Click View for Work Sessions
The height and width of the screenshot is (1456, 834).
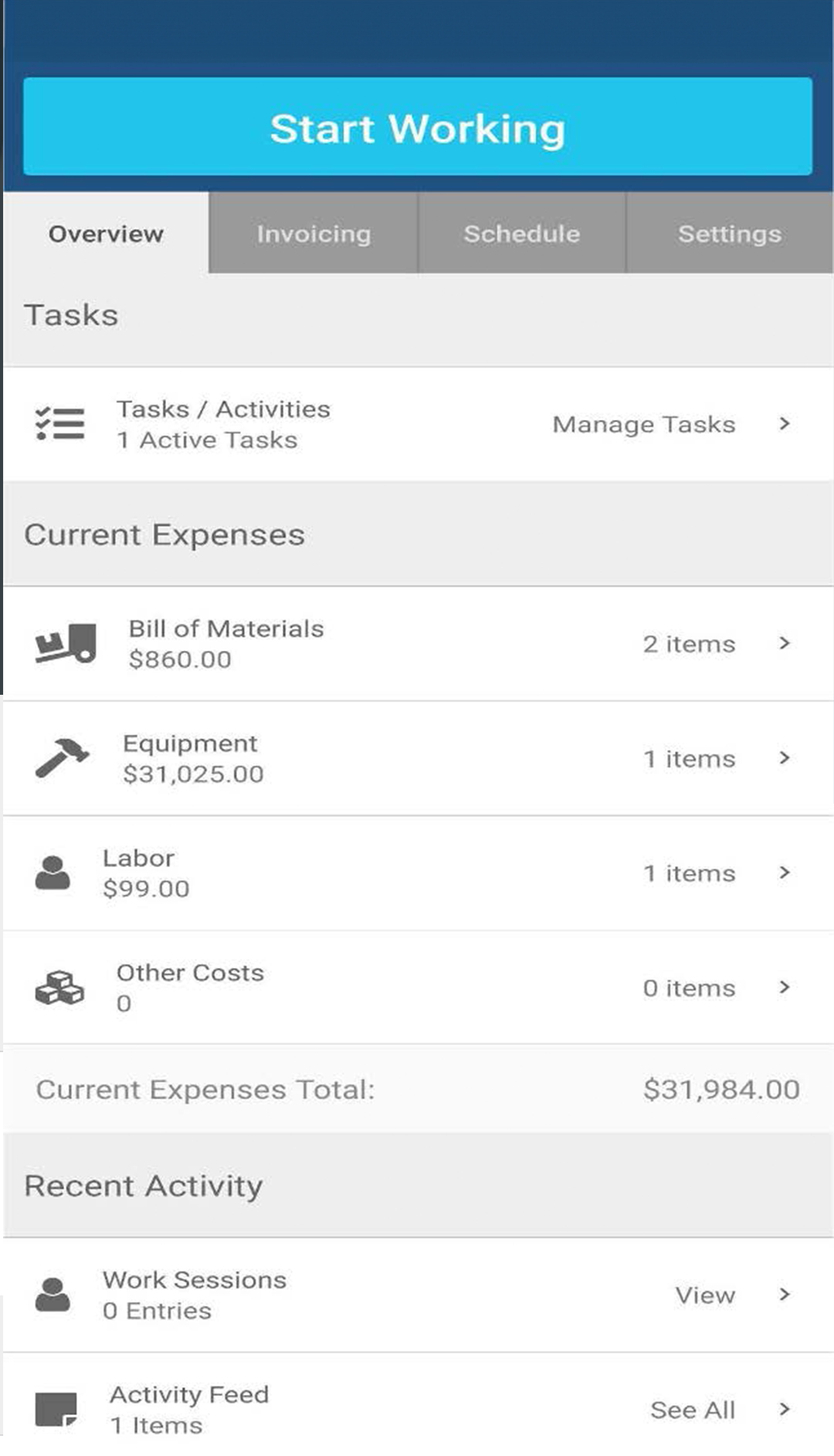pyautogui.click(x=705, y=1295)
